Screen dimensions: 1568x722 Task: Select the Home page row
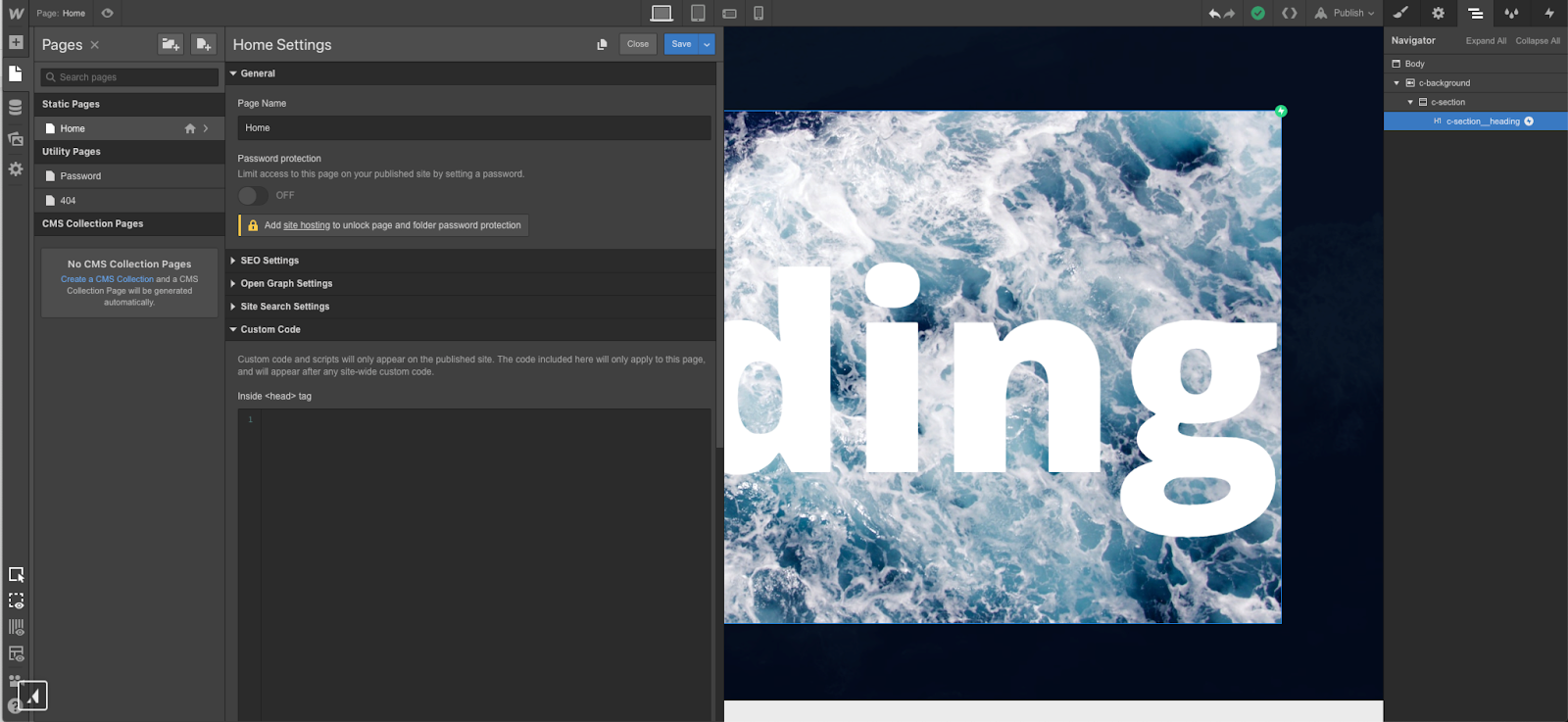(129, 128)
